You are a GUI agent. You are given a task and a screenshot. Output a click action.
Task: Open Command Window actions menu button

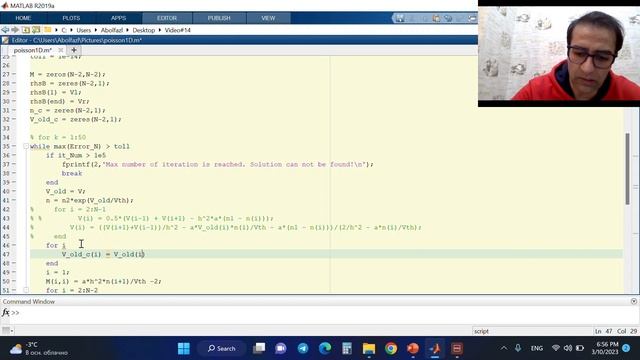pos(633,301)
